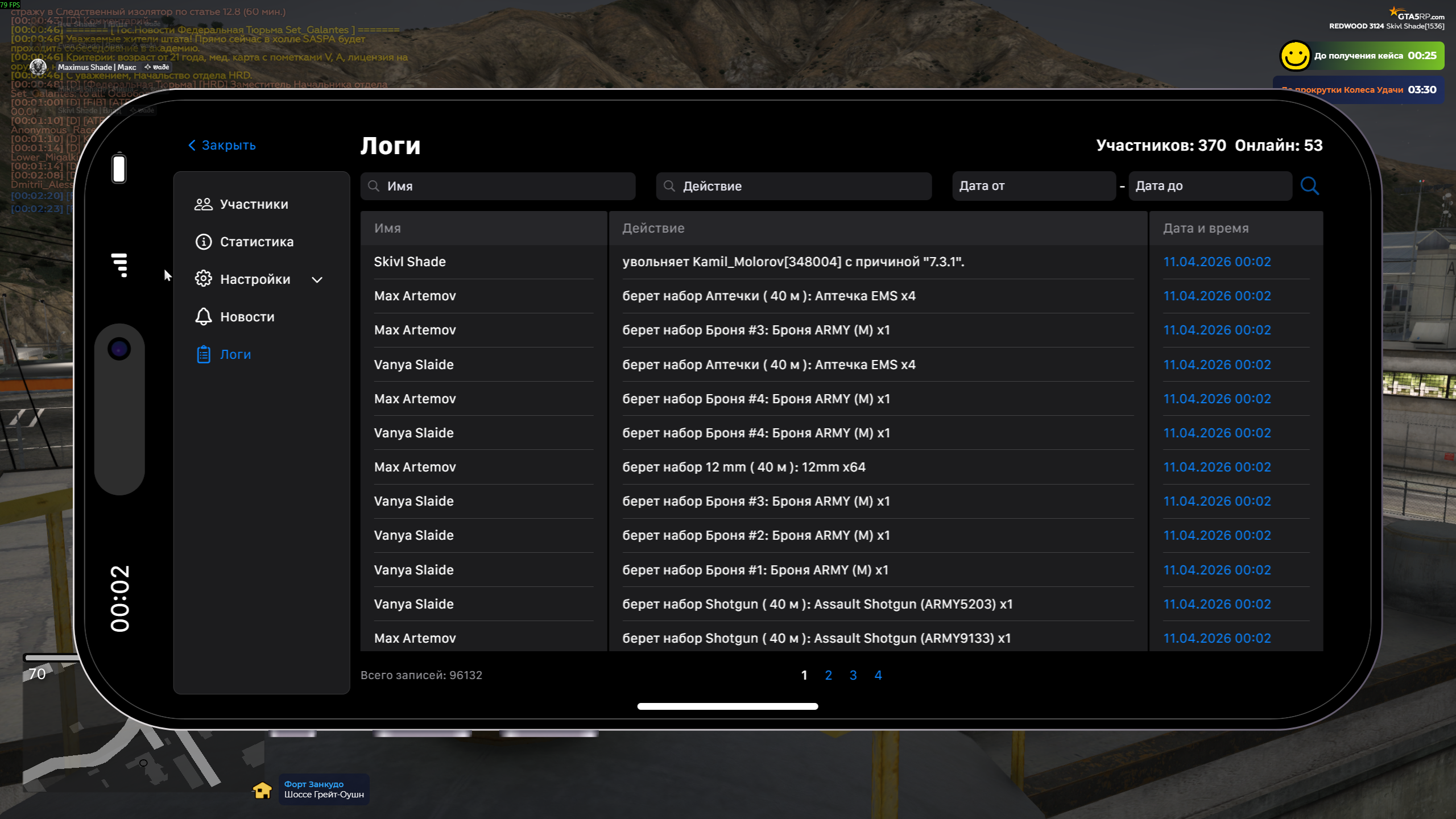Open the Дата от date picker
The width and height of the screenshot is (1456, 819).
[1033, 186]
